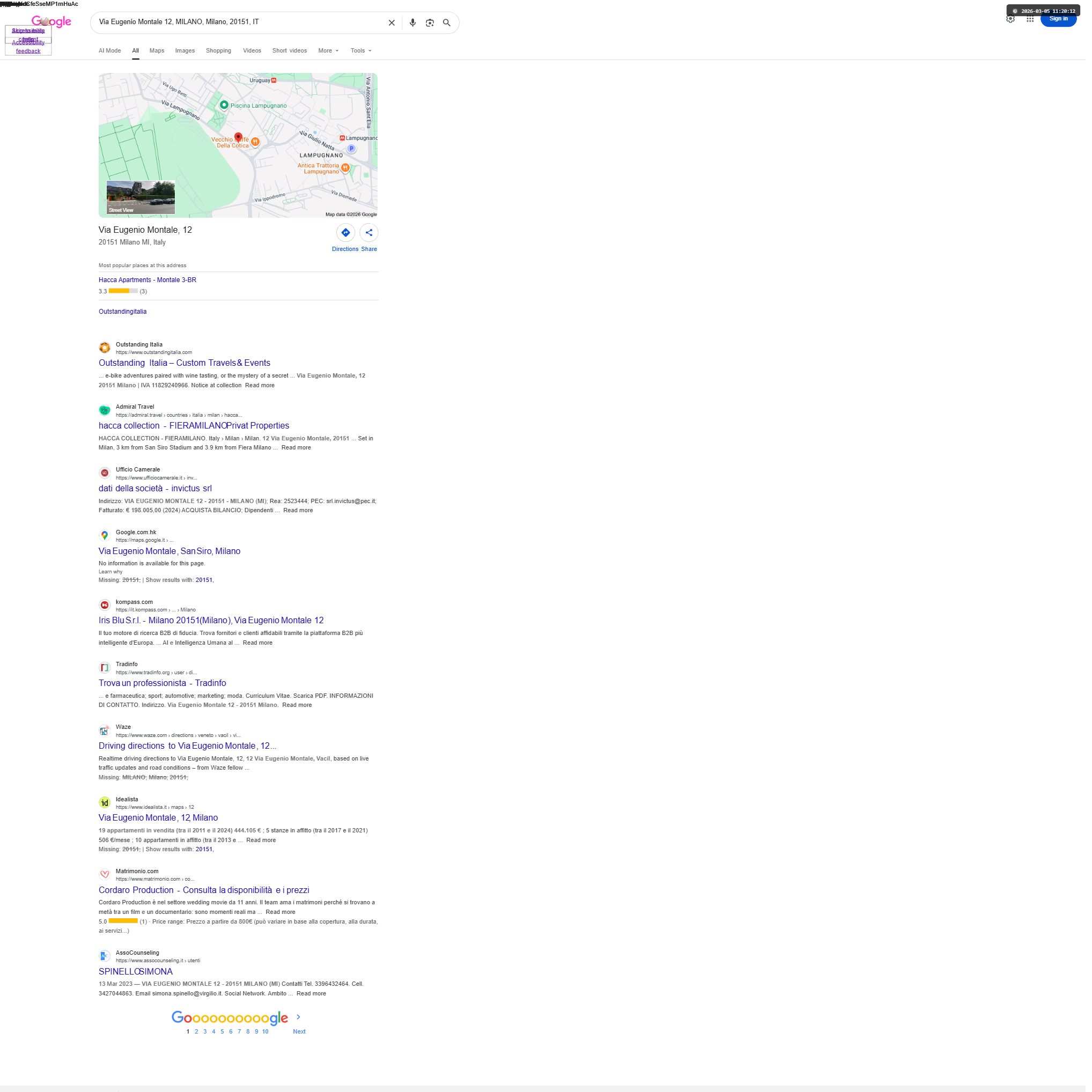Click the Google Maps favicon of Google.com.hk result
The height and width of the screenshot is (1092, 1092).
click(x=105, y=538)
